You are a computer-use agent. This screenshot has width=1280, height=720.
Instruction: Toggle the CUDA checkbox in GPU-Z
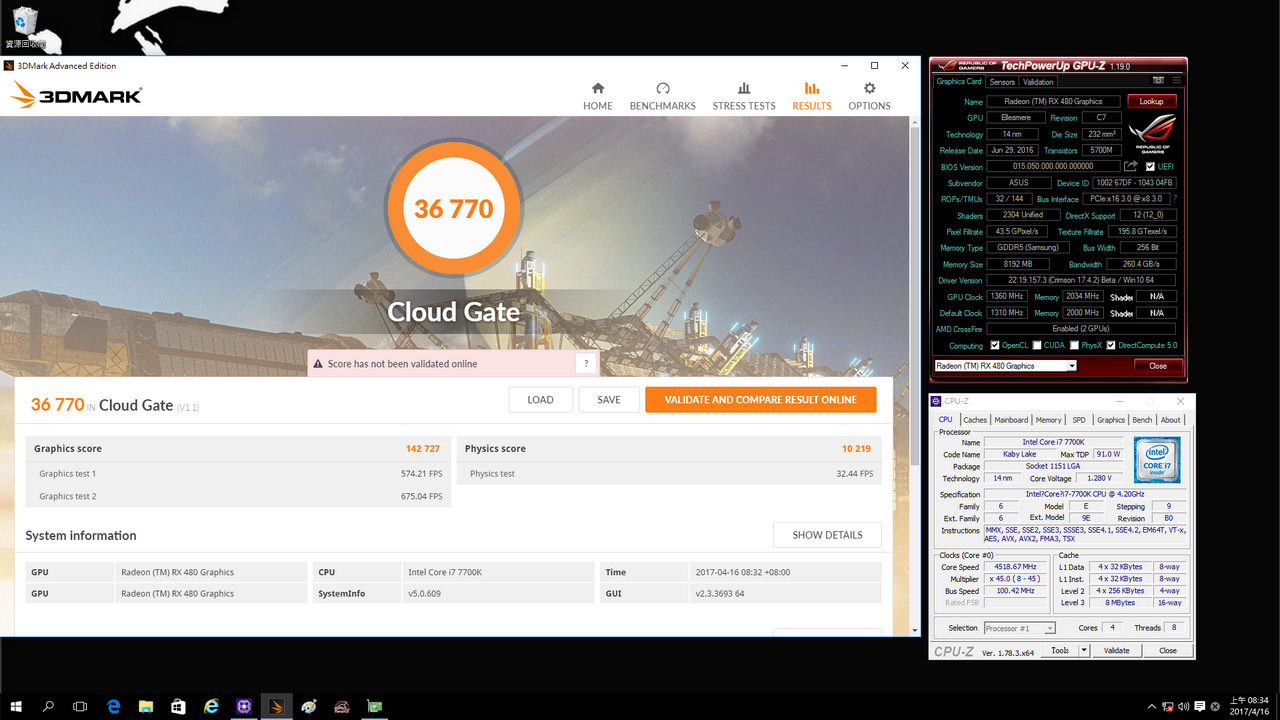click(x=1036, y=345)
